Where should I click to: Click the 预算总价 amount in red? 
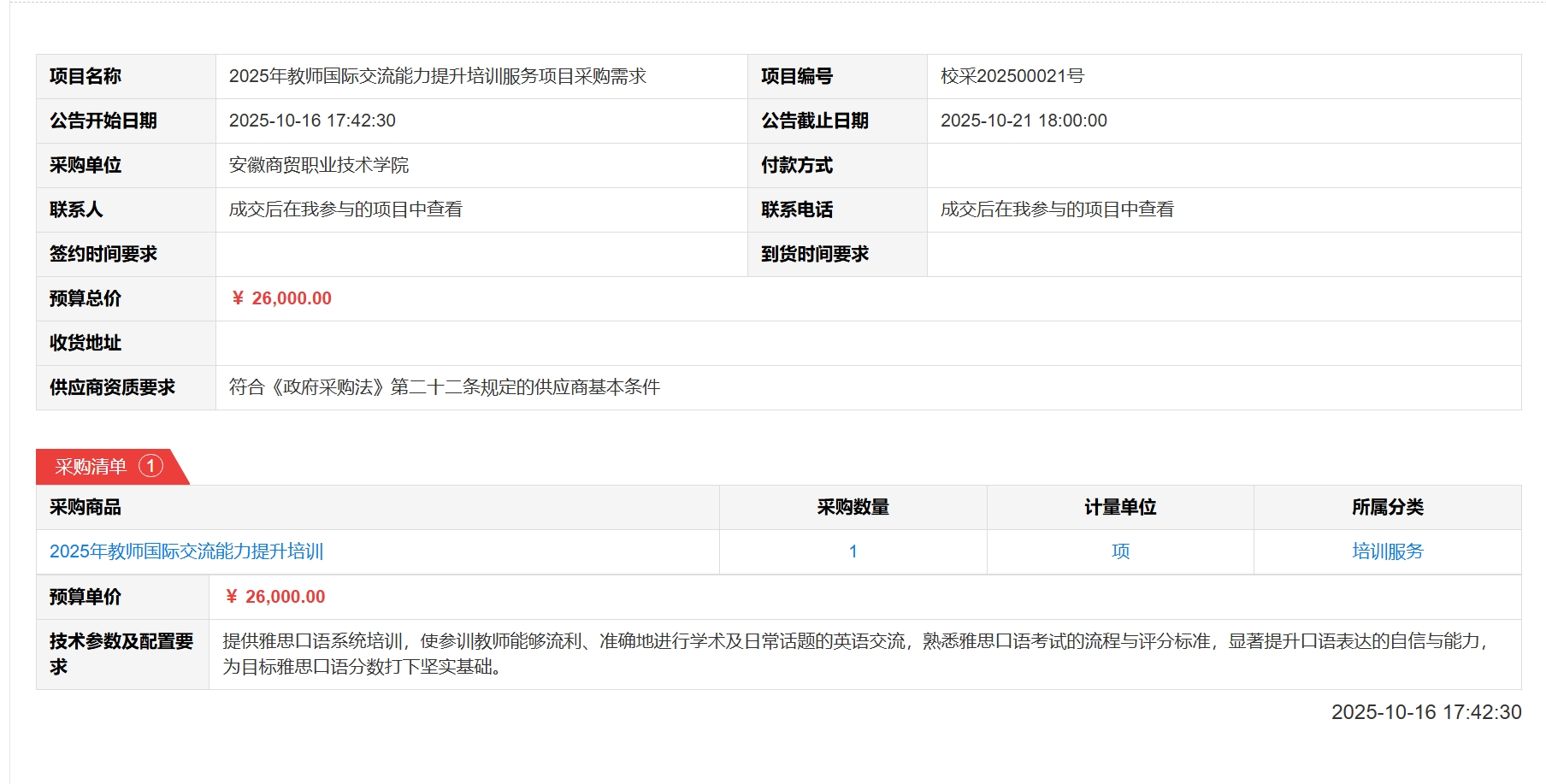[x=281, y=298]
